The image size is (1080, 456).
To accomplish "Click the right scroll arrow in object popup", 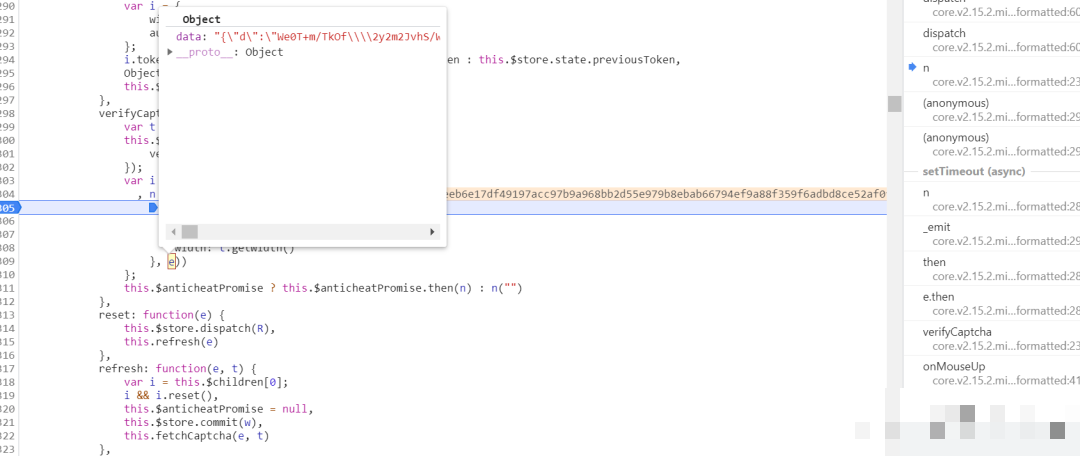I will 433,231.
